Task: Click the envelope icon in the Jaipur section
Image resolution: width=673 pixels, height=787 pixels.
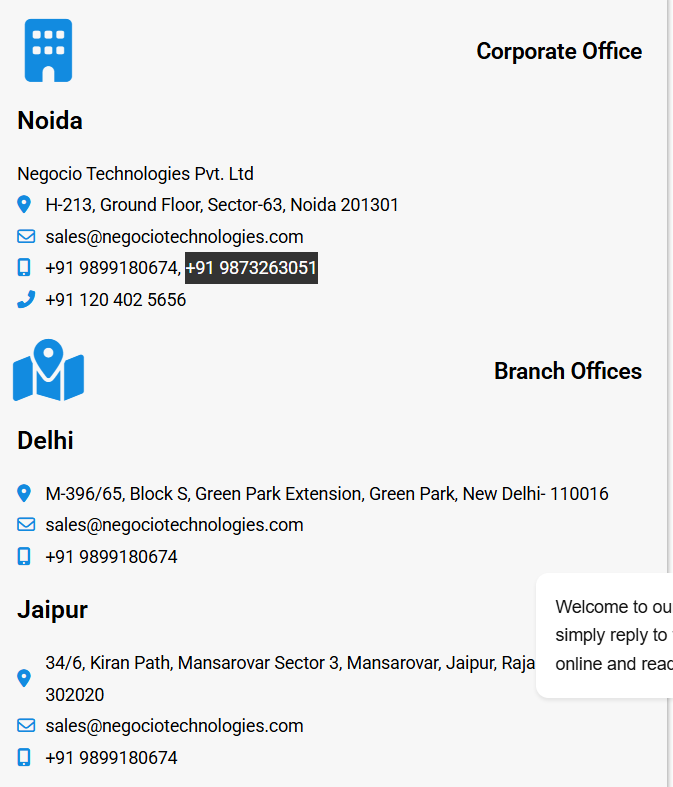Action: click(x=26, y=726)
